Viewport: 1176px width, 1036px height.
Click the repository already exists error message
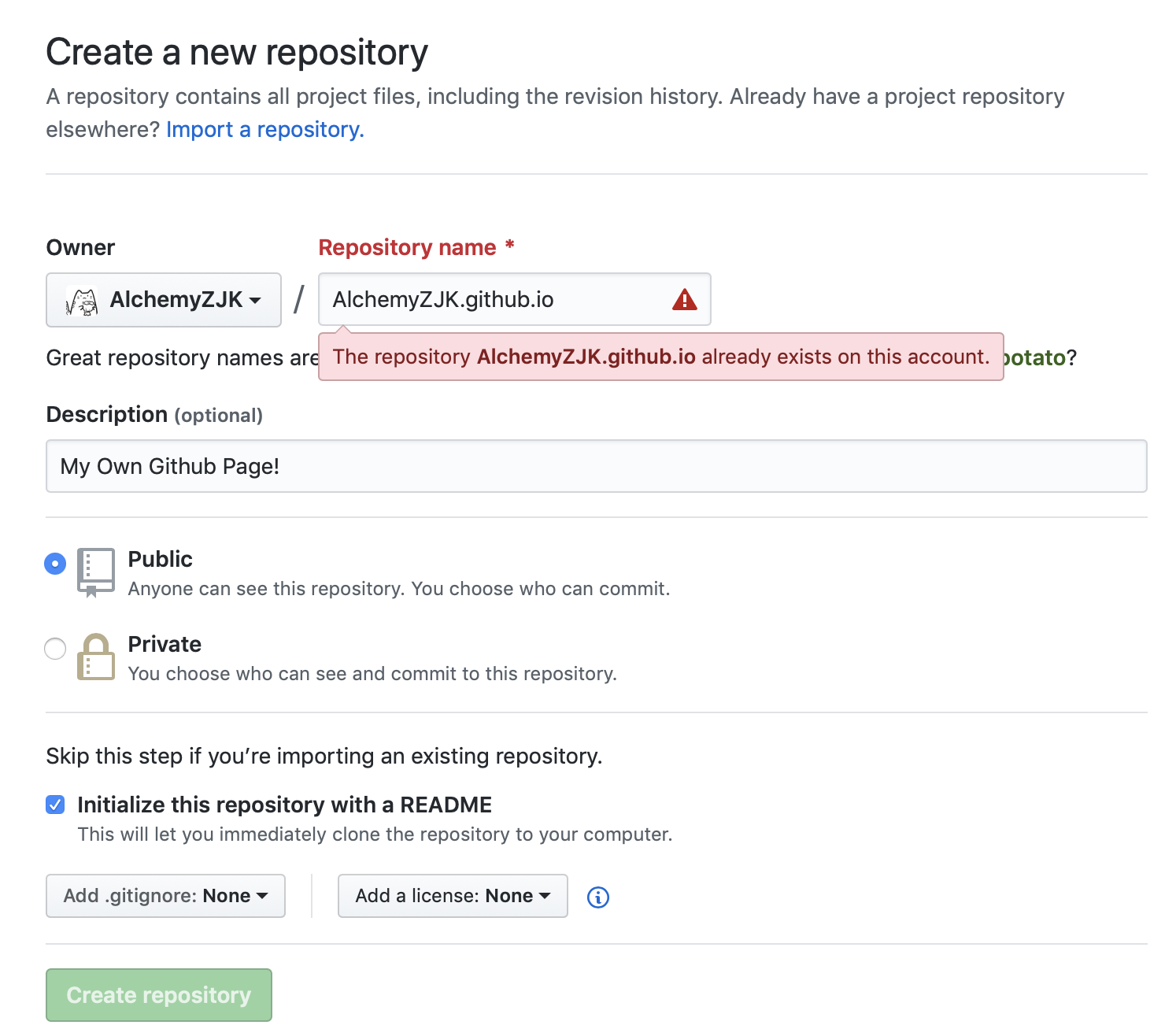click(660, 357)
